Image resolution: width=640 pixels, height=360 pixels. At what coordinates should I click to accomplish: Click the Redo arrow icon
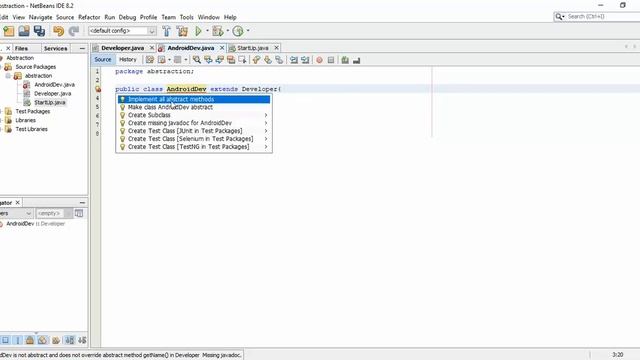74,31
